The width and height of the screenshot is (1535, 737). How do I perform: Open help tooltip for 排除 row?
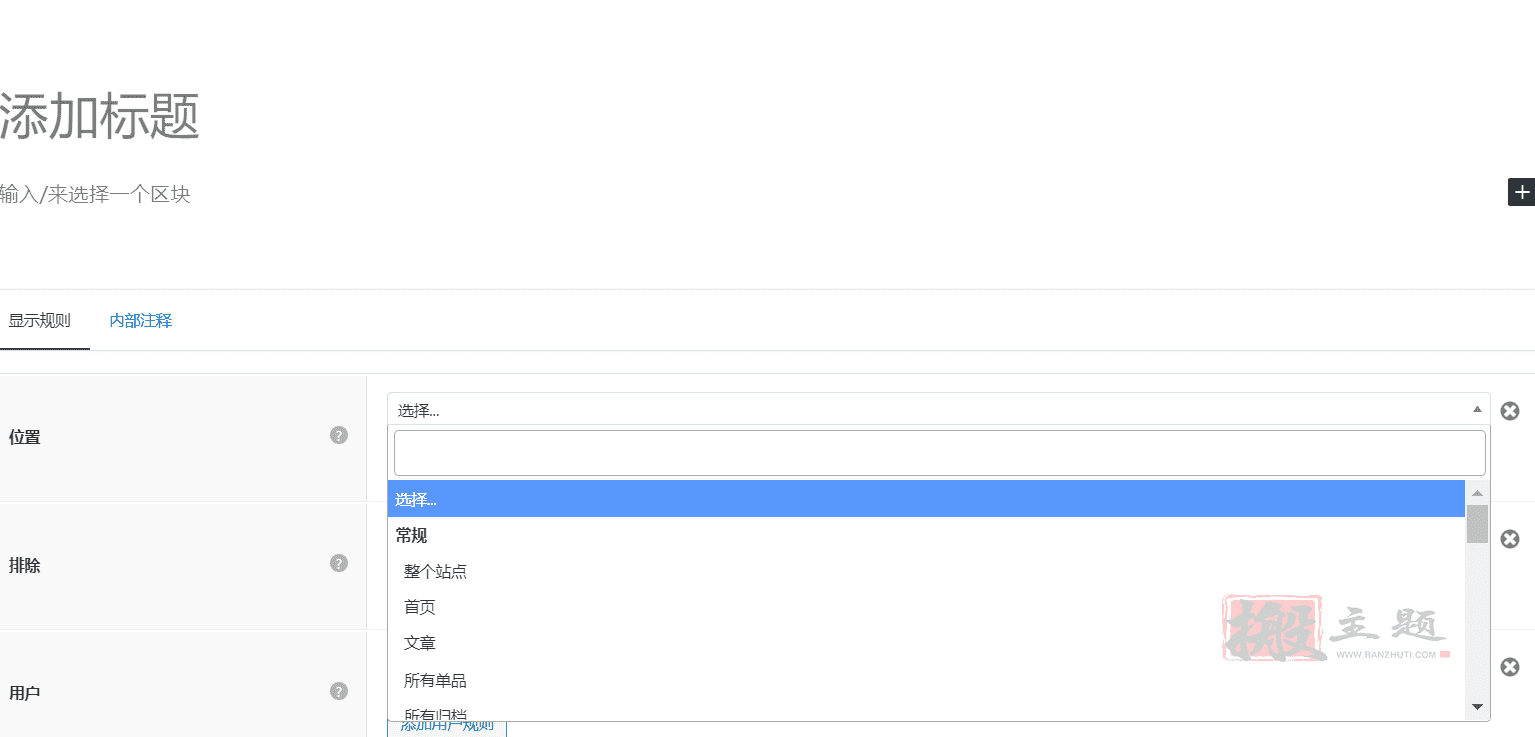point(339,563)
